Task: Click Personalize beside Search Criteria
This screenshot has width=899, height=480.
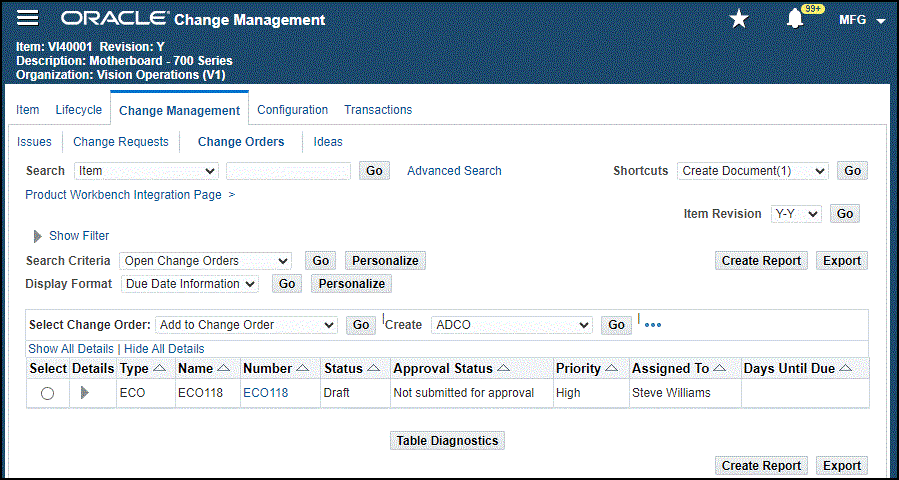Action: 385,261
